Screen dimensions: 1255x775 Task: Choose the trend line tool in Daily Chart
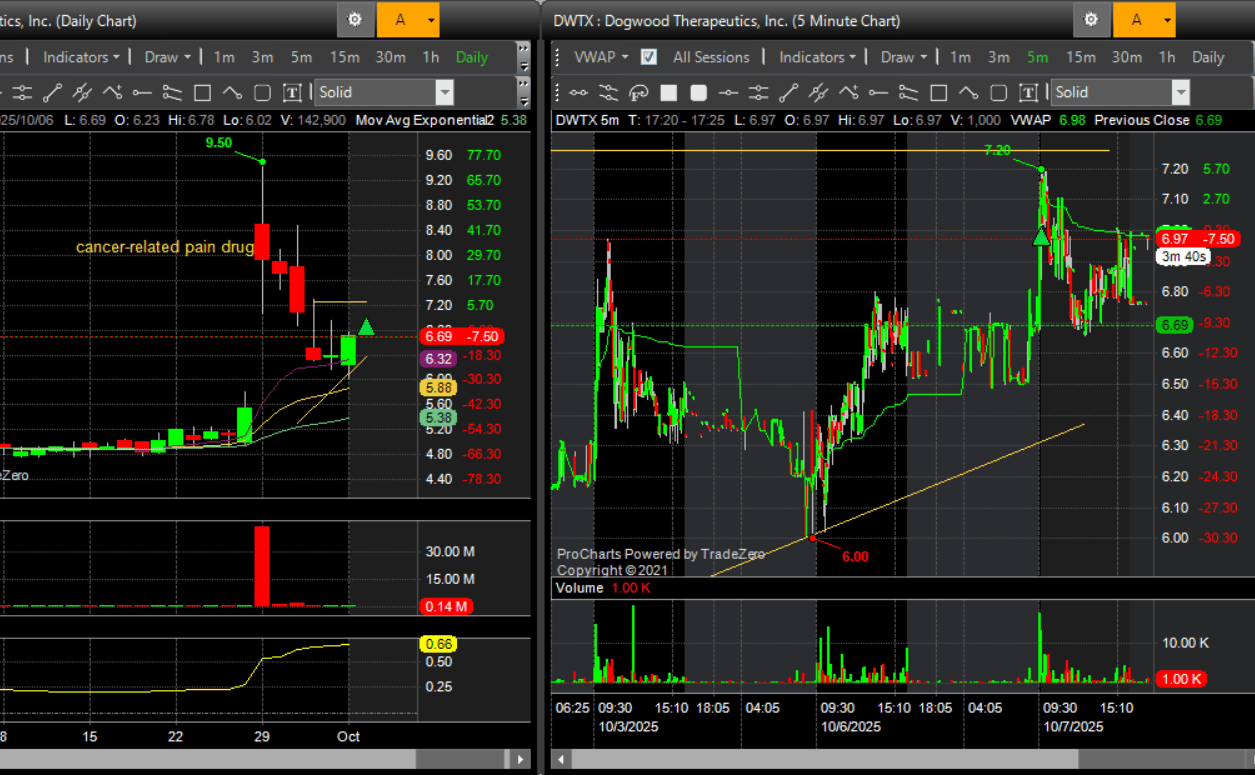click(52, 93)
